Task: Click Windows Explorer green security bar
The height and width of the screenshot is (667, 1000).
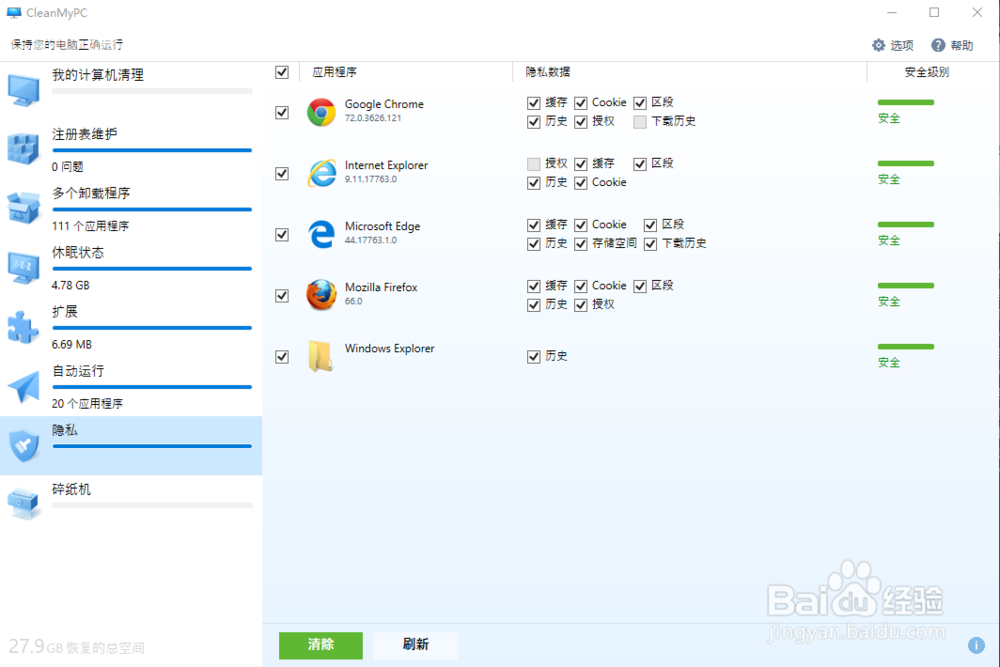Action: (906, 346)
